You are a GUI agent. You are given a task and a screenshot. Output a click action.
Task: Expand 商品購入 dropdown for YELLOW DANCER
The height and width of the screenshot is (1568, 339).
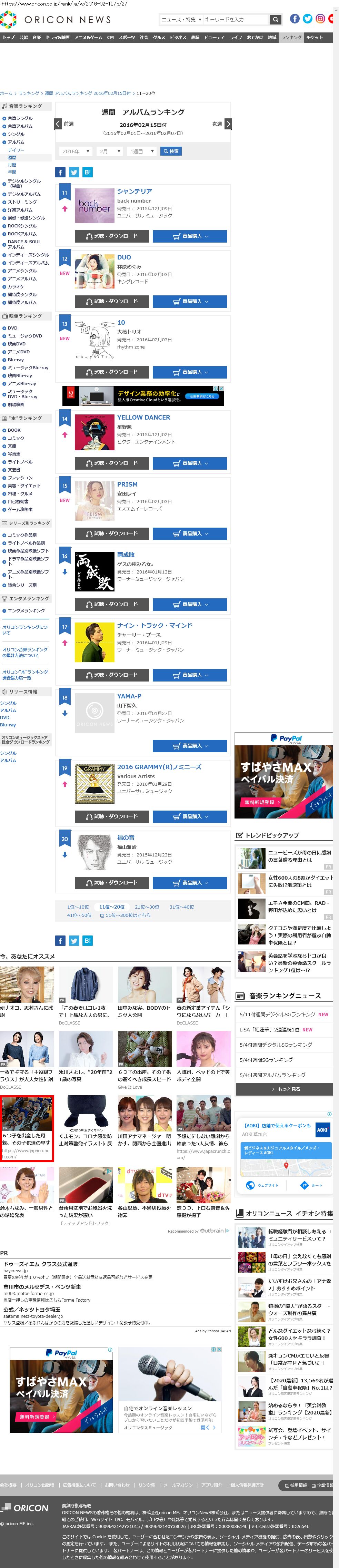pyautogui.click(x=189, y=463)
